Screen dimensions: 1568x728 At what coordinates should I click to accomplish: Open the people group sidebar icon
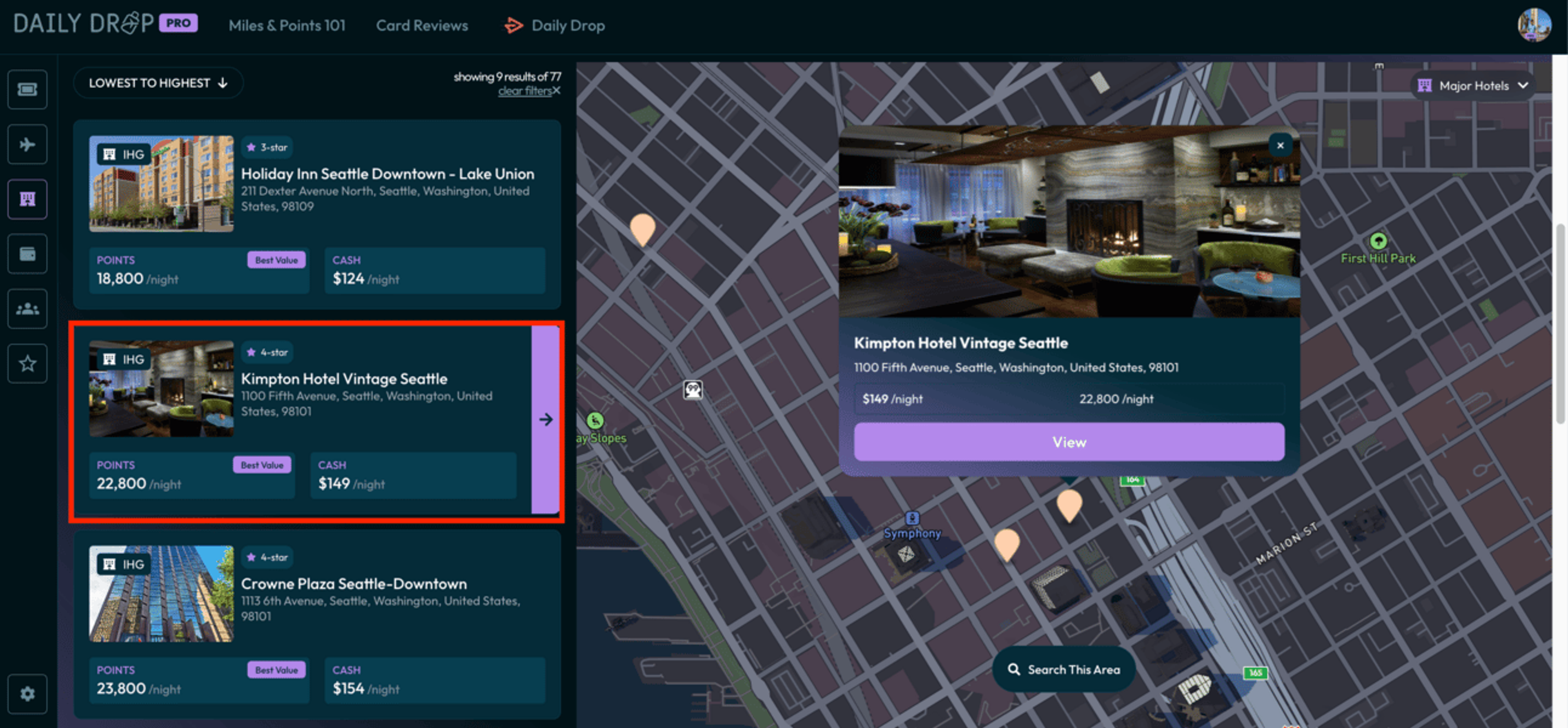pyautogui.click(x=27, y=309)
